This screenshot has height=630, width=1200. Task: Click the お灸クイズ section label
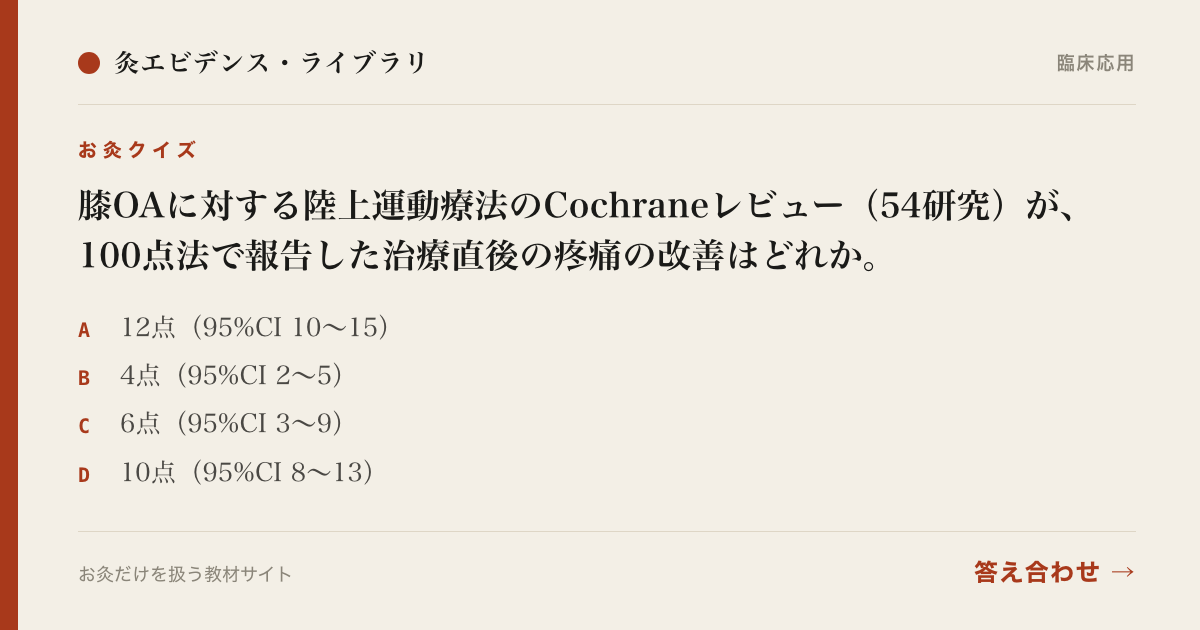click(137, 150)
